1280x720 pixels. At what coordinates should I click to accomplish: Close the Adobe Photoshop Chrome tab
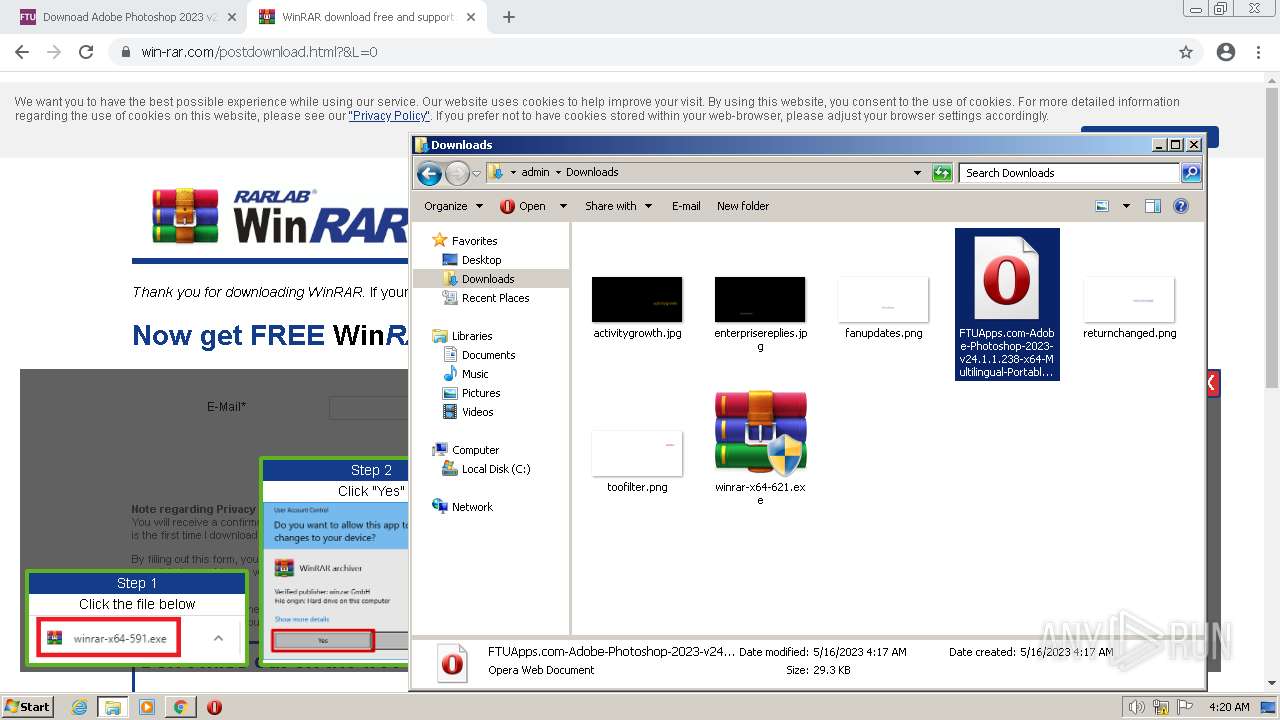(232, 17)
